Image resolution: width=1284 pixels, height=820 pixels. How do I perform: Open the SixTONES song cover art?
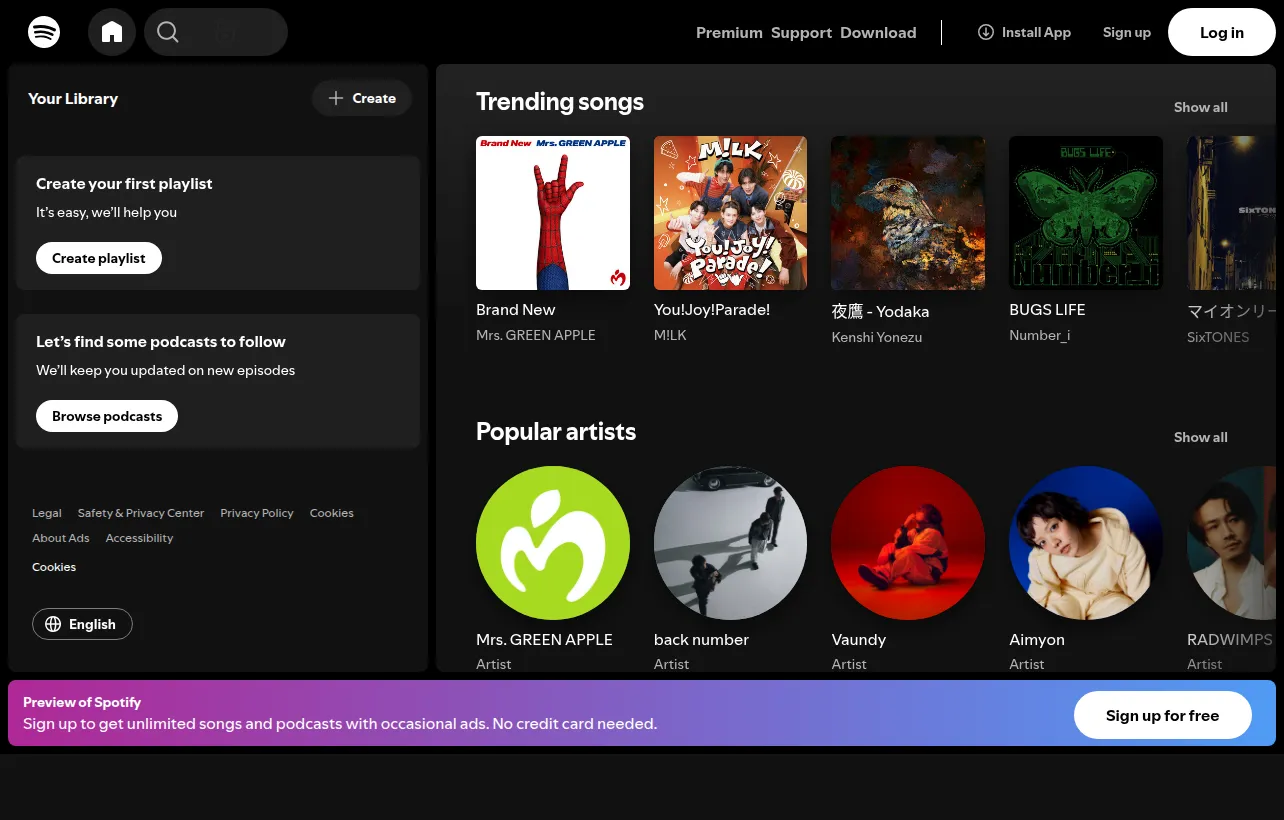click(1231, 213)
